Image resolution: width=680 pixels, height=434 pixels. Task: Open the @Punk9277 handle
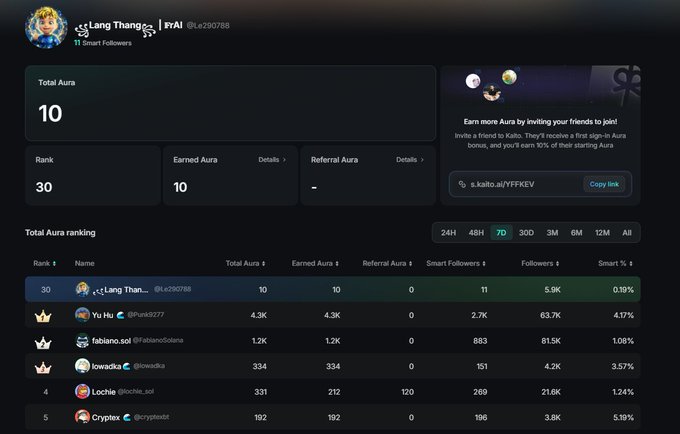[146, 315]
